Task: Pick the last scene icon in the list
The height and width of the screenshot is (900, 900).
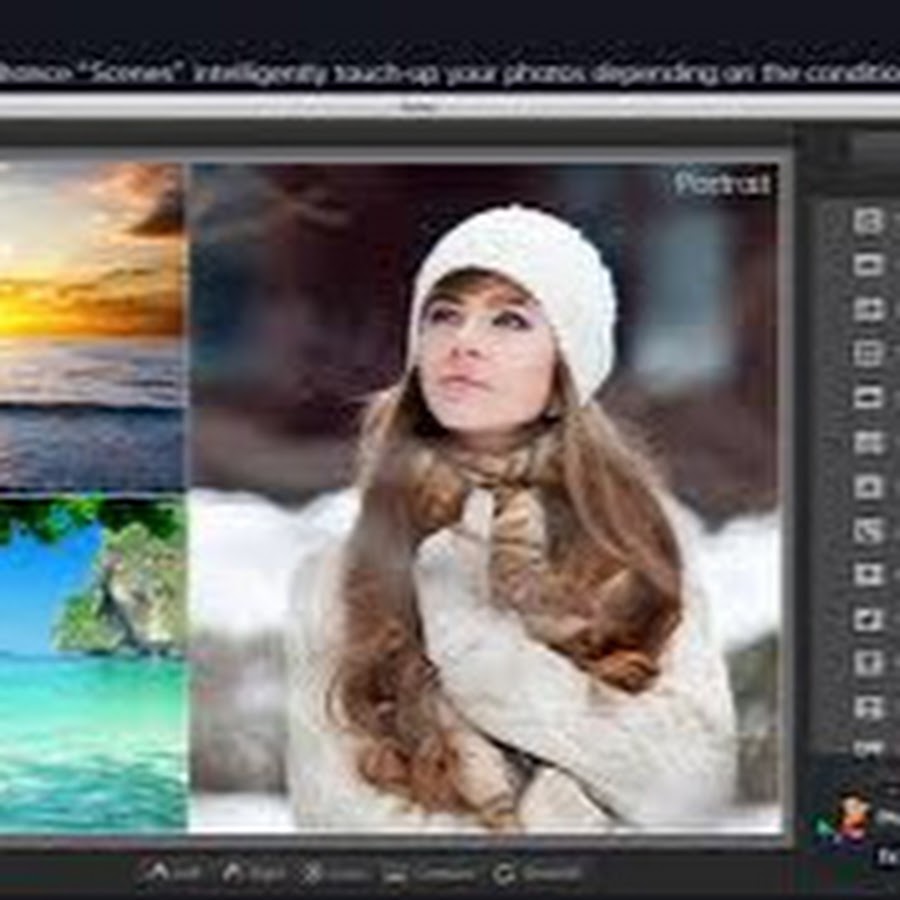Action: point(868,707)
